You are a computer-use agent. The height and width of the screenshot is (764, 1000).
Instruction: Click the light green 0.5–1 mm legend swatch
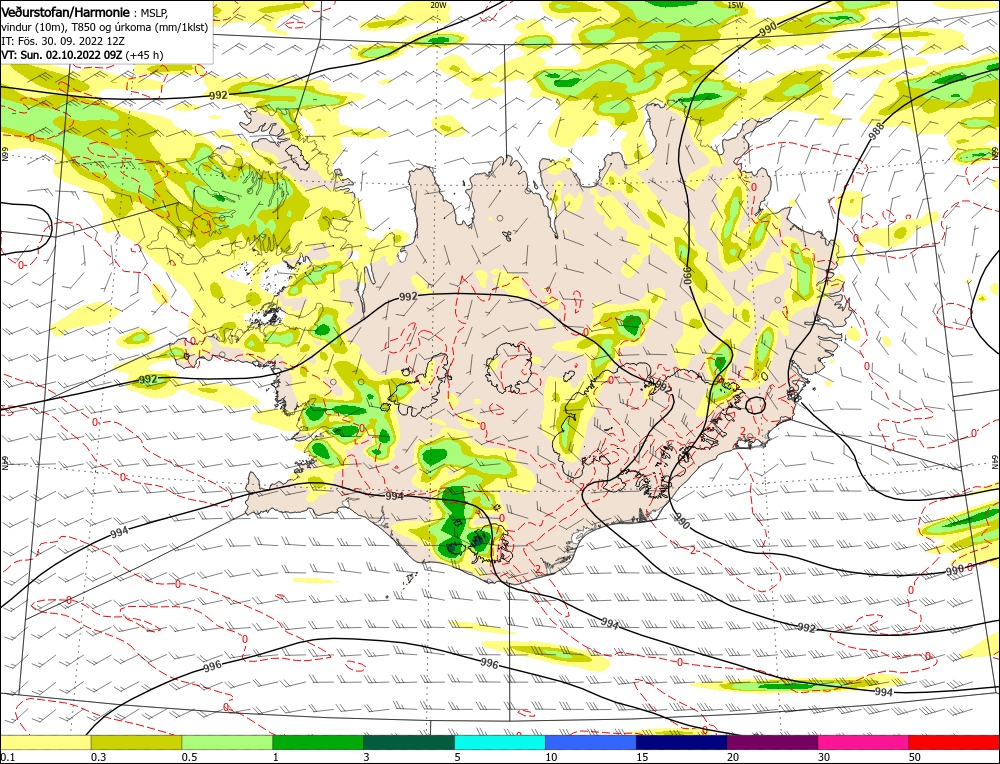pyautogui.click(x=227, y=742)
